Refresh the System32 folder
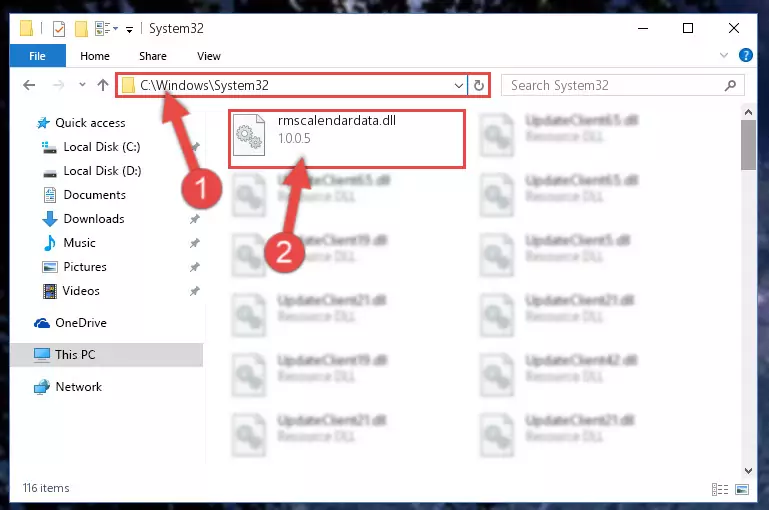 [479, 86]
